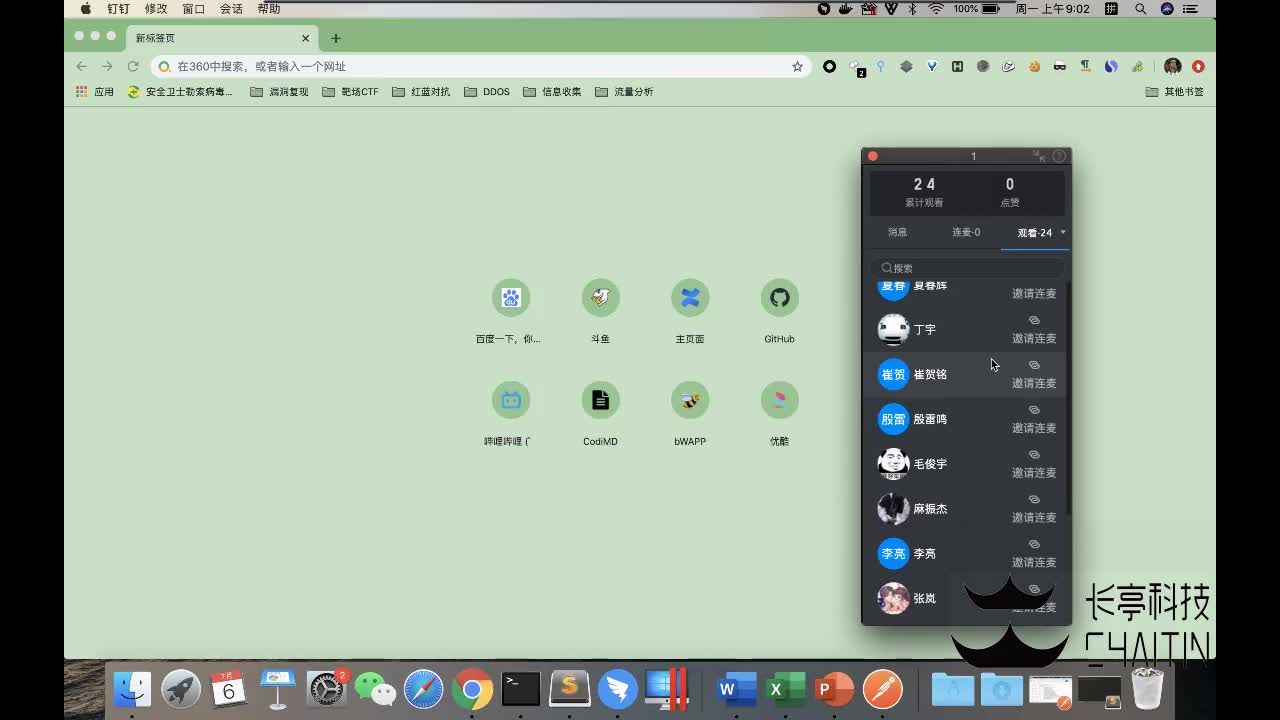Invite 殷雷鸣 to 连麦
This screenshot has height=720, width=1280.
tap(1034, 428)
